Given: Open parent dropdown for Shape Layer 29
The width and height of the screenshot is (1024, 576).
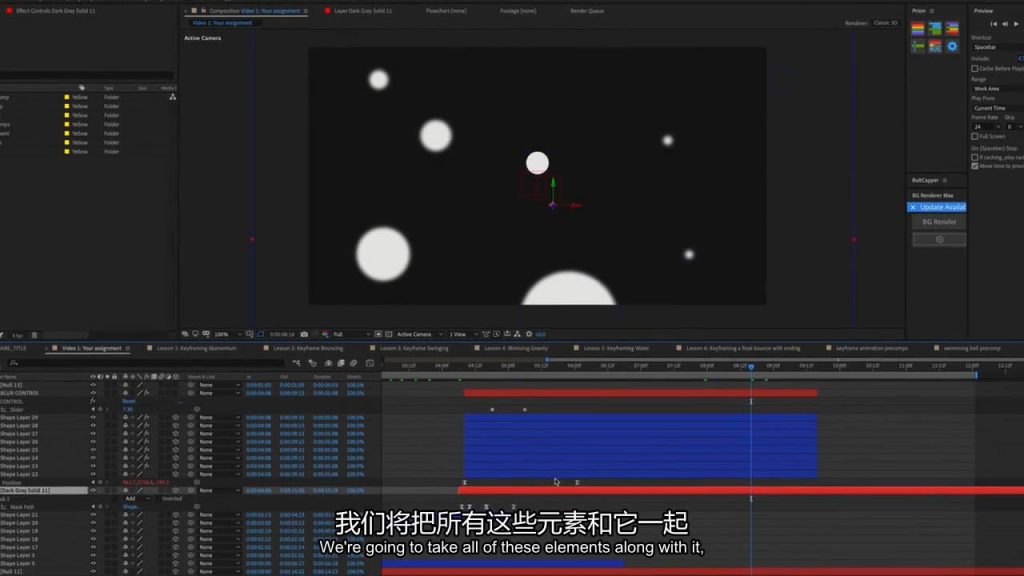Looking at the screenshot, I should (219, 417).
